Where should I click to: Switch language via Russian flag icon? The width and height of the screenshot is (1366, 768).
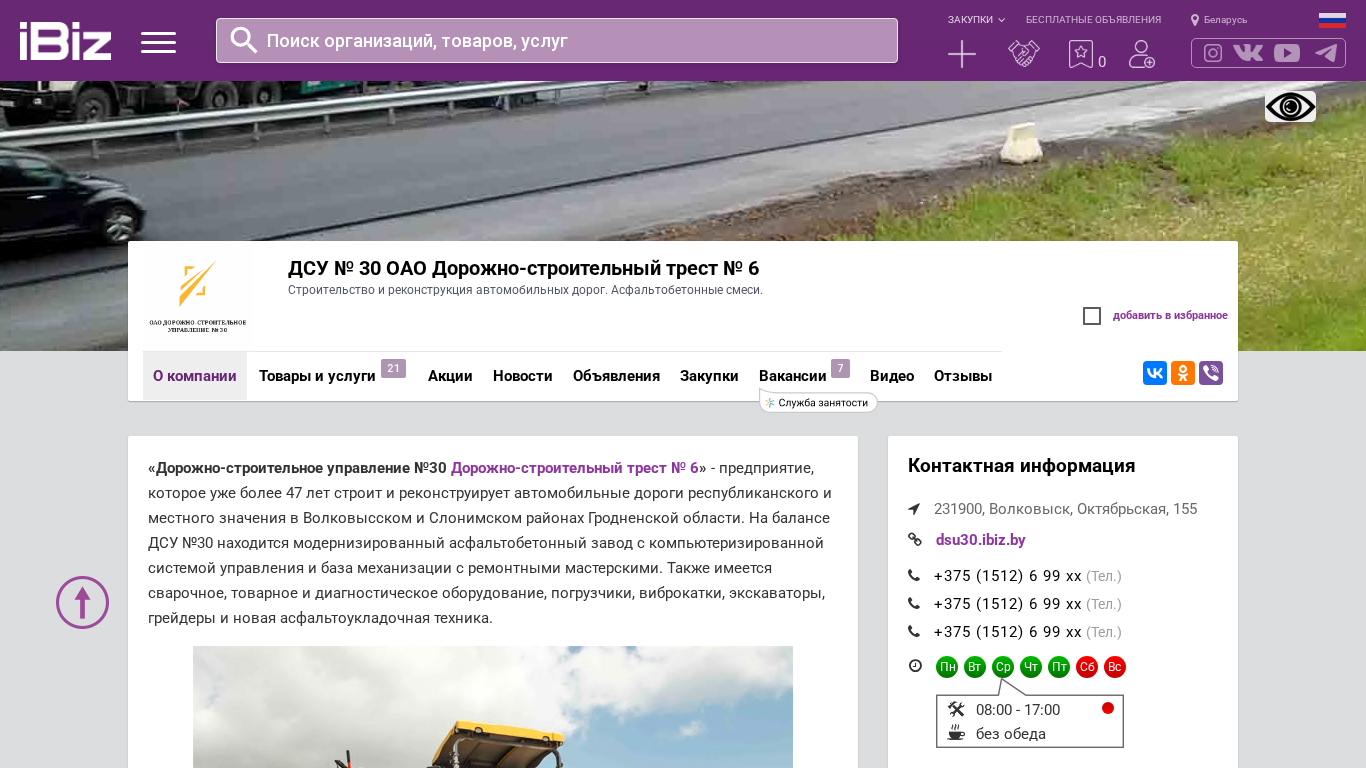point(1332,20)
